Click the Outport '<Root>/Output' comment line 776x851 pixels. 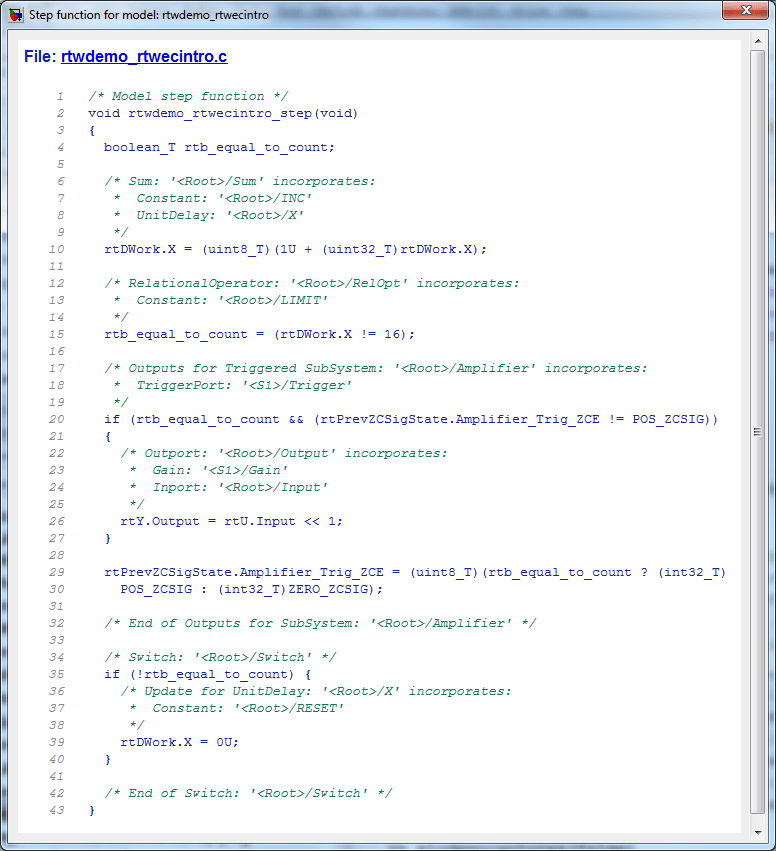point(284,453)
